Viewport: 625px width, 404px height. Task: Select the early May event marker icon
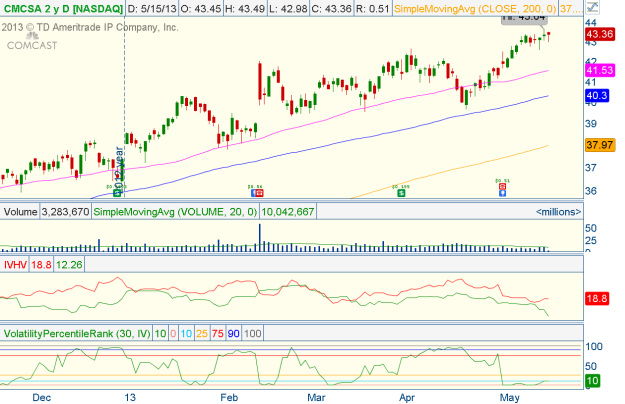click(503, 190)
